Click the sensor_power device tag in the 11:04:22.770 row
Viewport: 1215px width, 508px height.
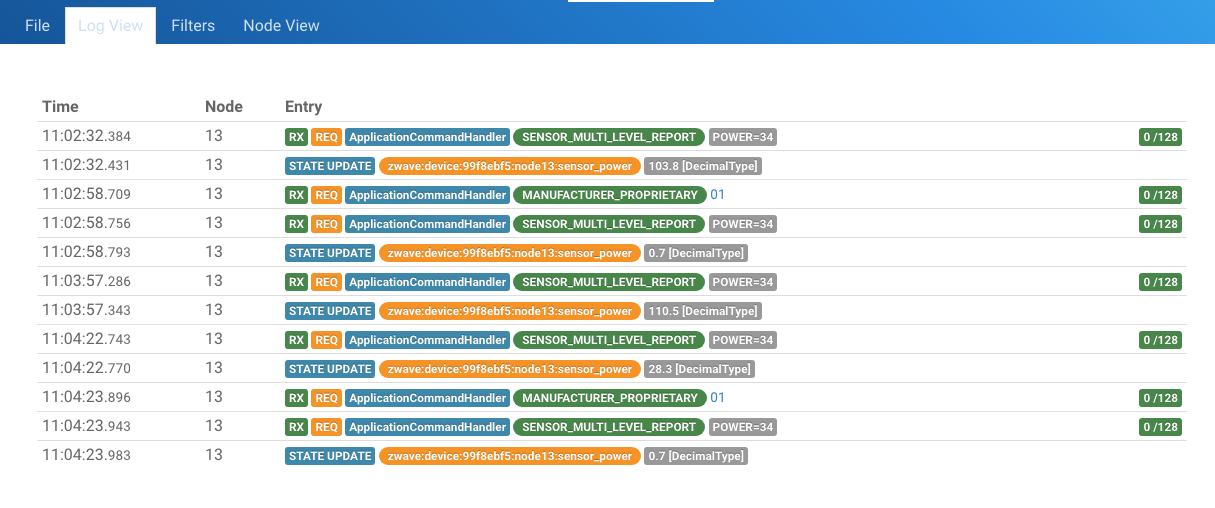510,369
